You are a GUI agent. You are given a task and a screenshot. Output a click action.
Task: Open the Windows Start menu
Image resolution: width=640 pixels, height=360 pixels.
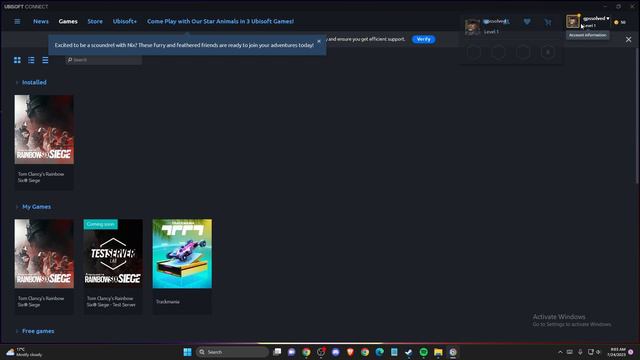[x=187, y=352]
